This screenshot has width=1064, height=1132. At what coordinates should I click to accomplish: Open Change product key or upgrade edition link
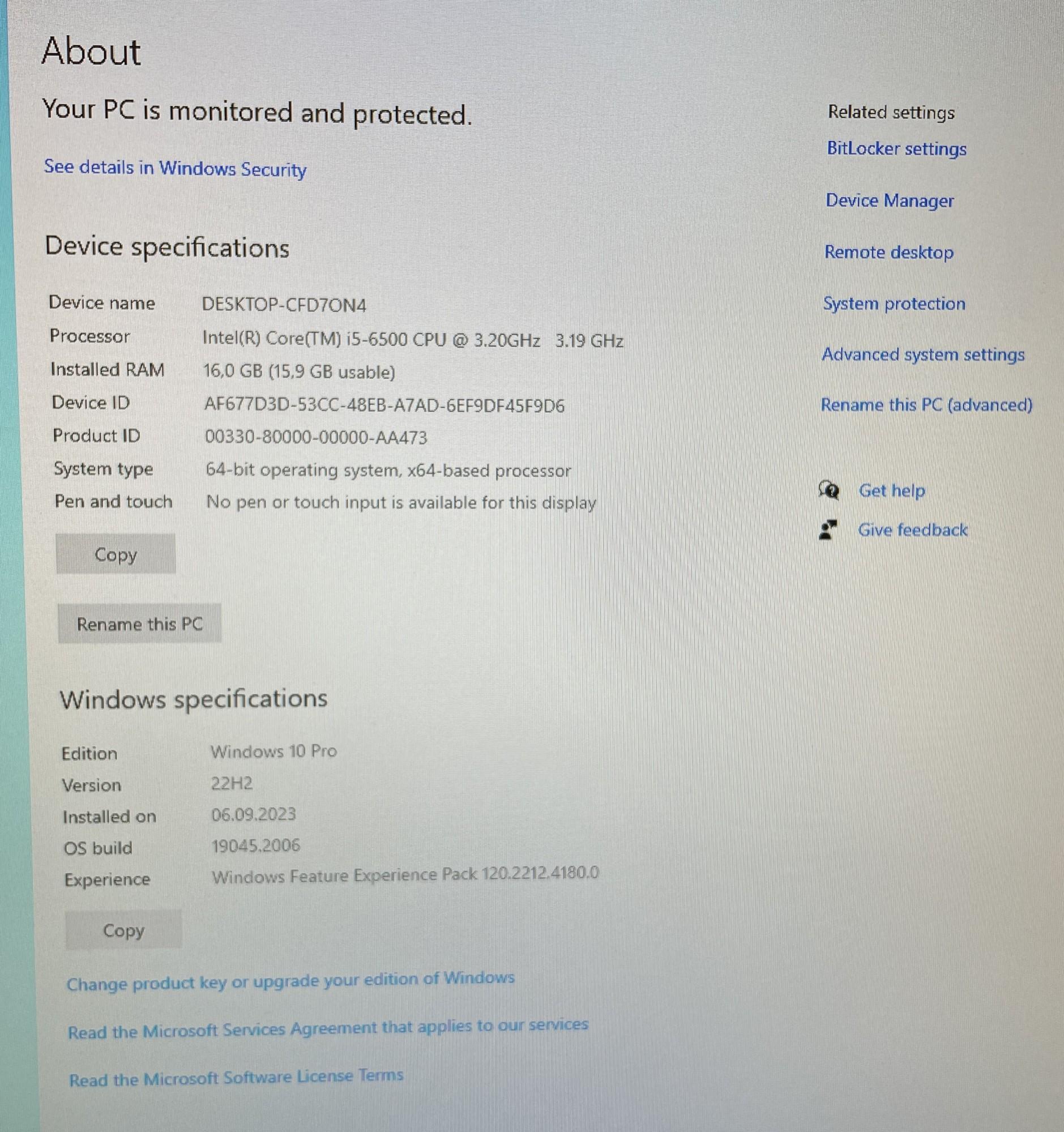coord(290,982)
